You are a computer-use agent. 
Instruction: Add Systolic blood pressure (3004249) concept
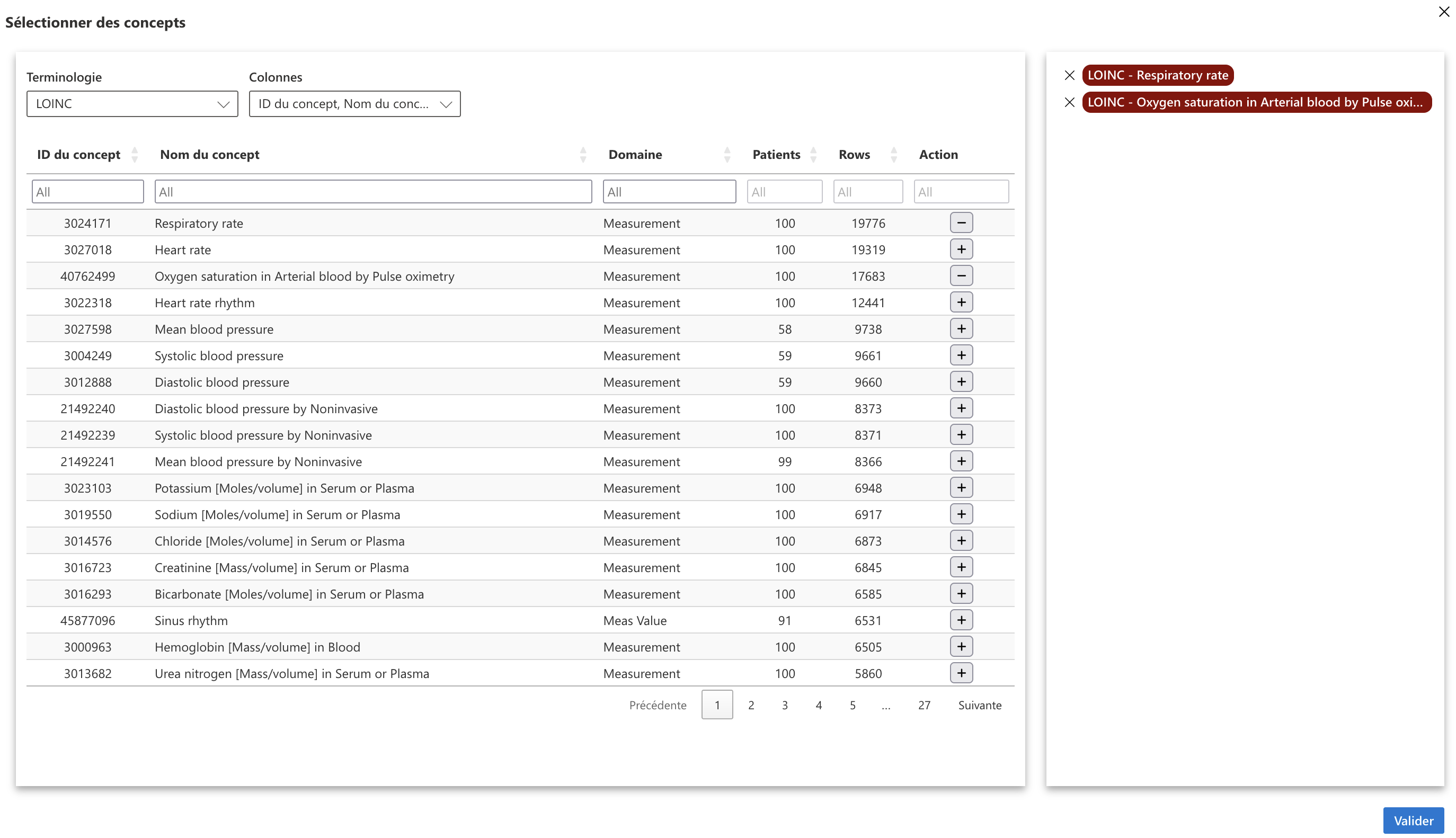coord(961,355)
